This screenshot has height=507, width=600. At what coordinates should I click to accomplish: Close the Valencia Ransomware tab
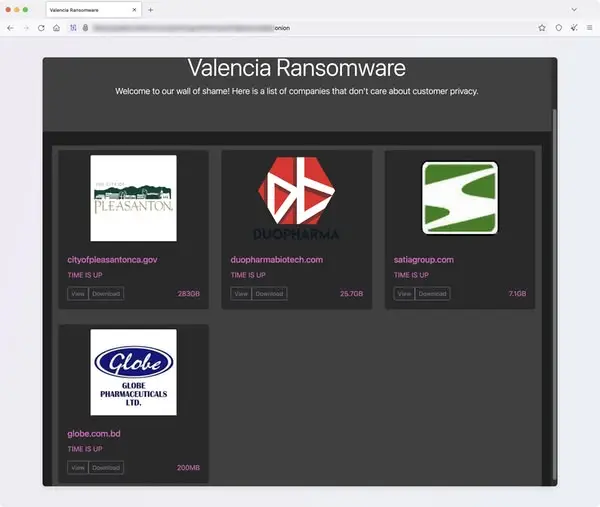pyautogui.click(x=134, y=10)
